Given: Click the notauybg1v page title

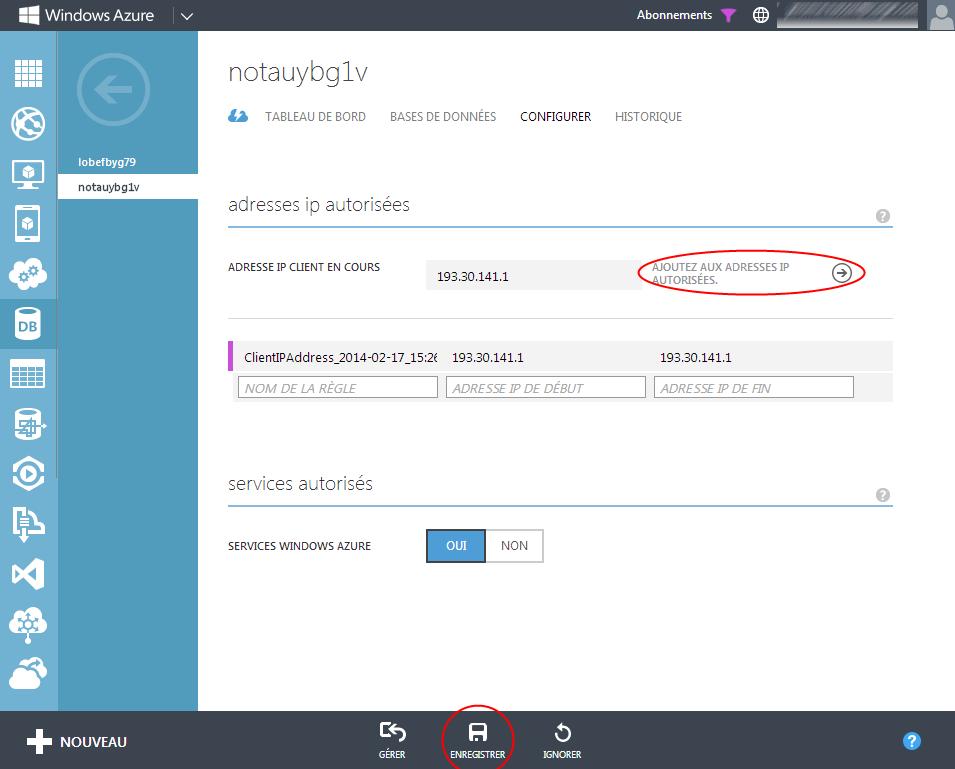Looking at the screenshot, I should tap(298, 73).
